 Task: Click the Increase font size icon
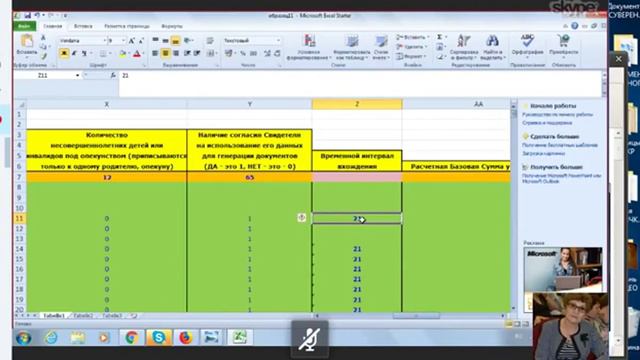coord(131,41)
